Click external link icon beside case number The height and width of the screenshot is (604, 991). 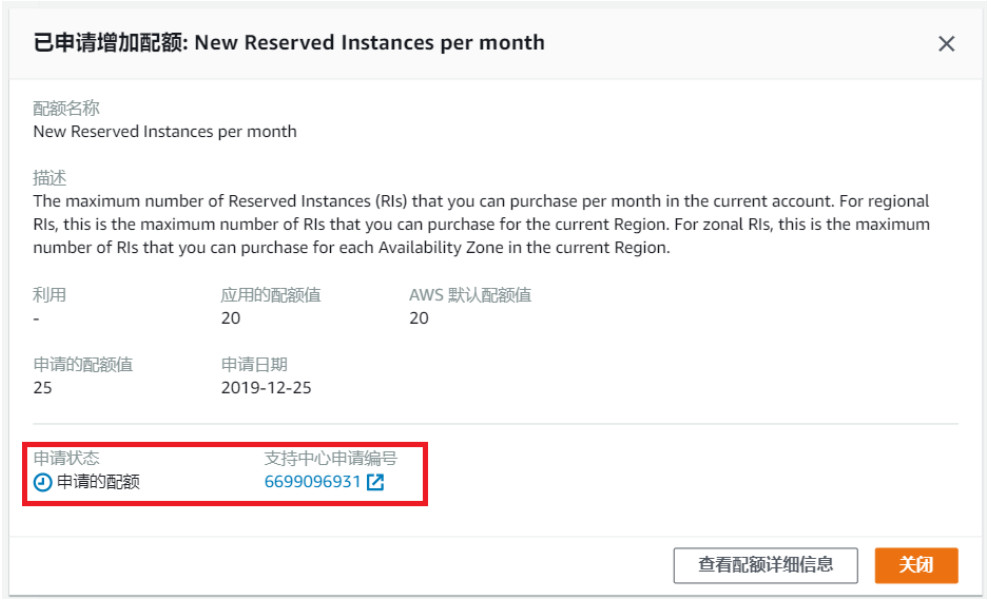click(375, 482)
